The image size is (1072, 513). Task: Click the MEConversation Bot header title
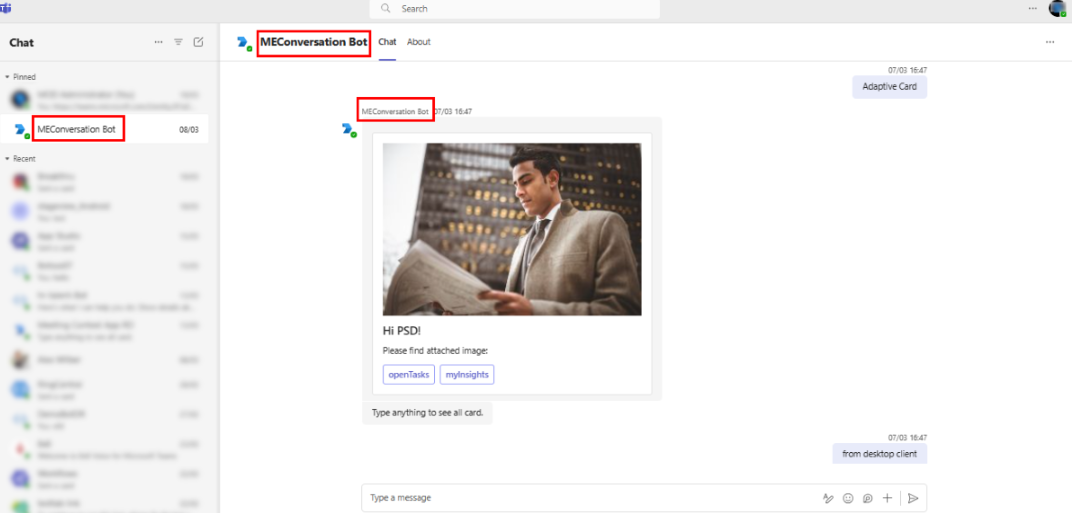314,42
